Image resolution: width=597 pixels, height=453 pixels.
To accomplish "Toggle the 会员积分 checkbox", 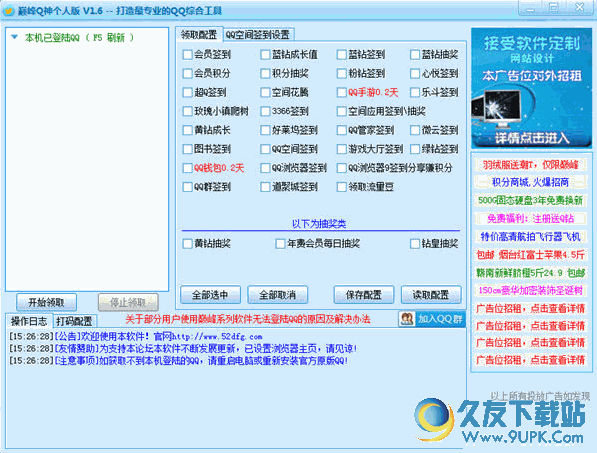I will click(x=187, y=73).
